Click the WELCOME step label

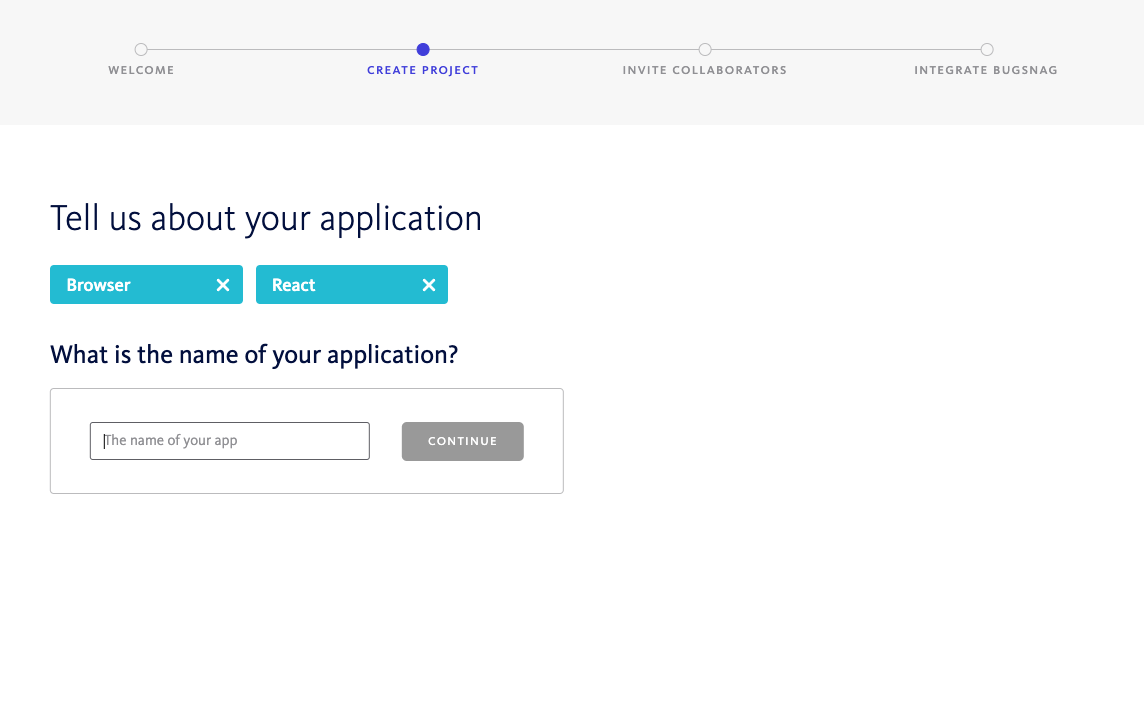point(142,70)
